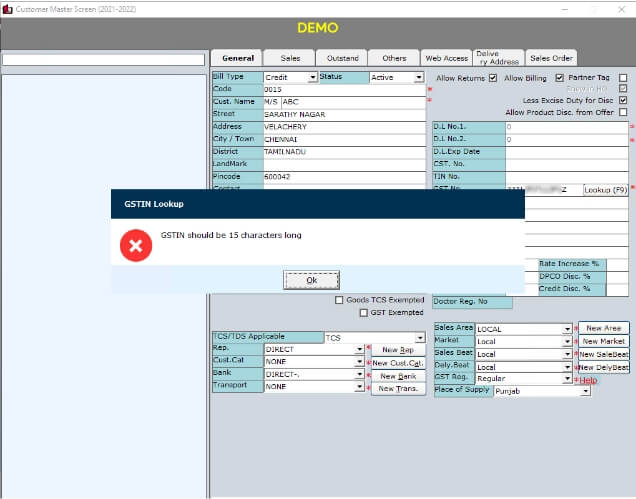Open the GST Reg. dropdown
636x499 pixels.
[567, 378]
